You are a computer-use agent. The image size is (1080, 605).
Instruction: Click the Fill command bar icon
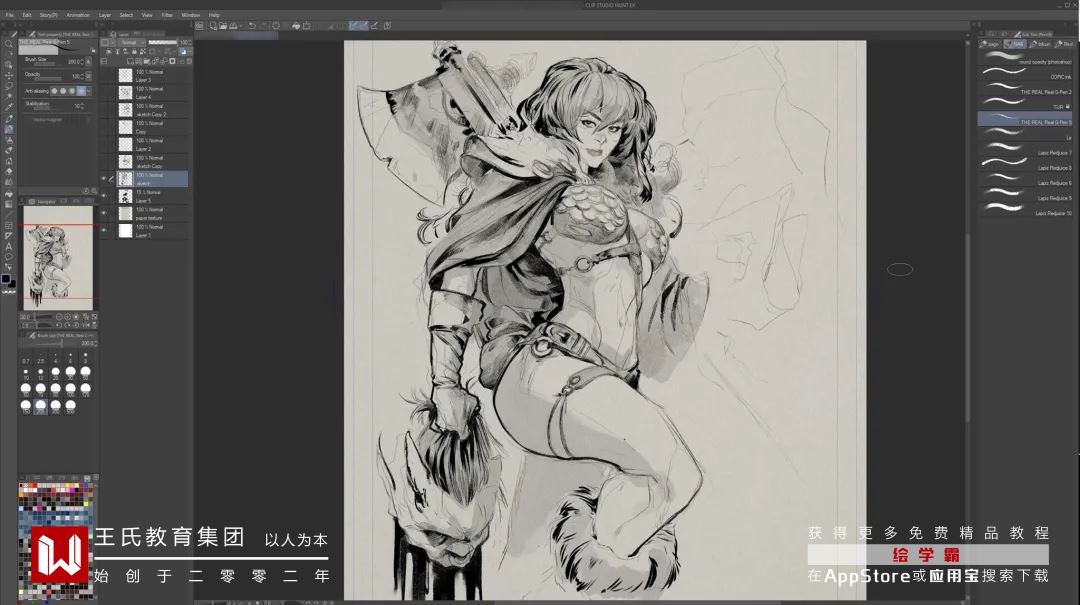point(296,25)
